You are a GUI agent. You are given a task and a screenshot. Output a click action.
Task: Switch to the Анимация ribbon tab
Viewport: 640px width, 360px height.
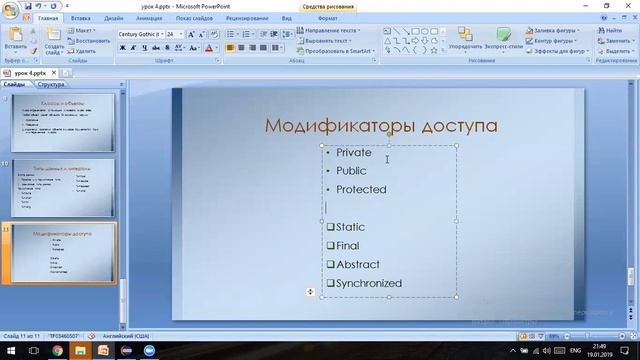point(149,18)
